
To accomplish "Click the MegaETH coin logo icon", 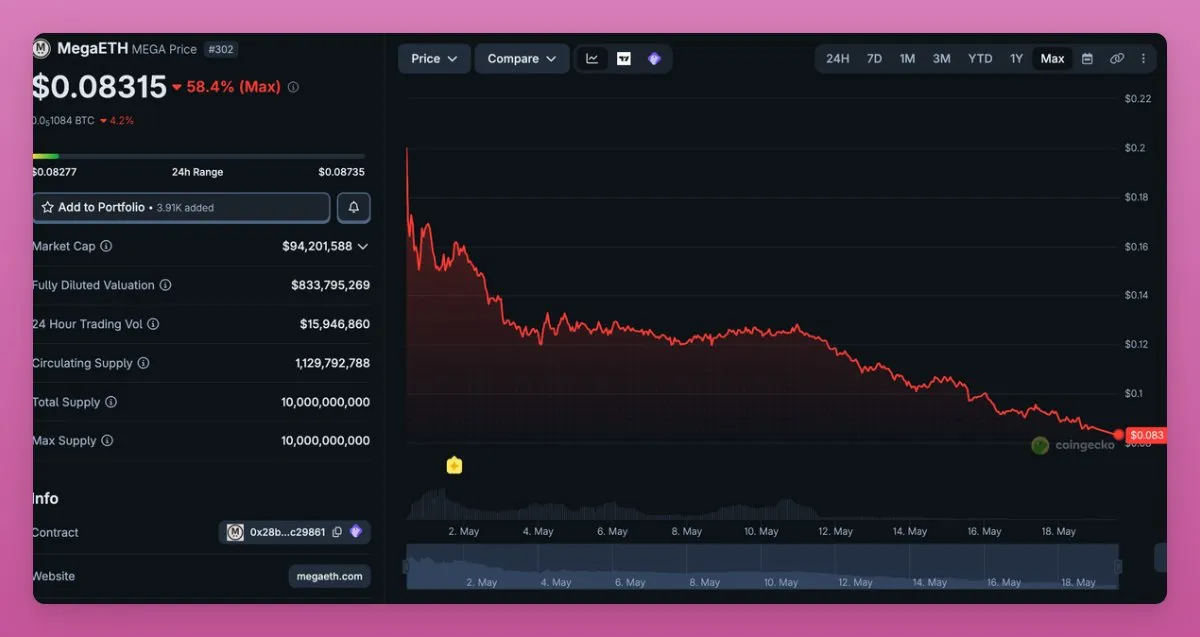I will [x=41, y=48].
